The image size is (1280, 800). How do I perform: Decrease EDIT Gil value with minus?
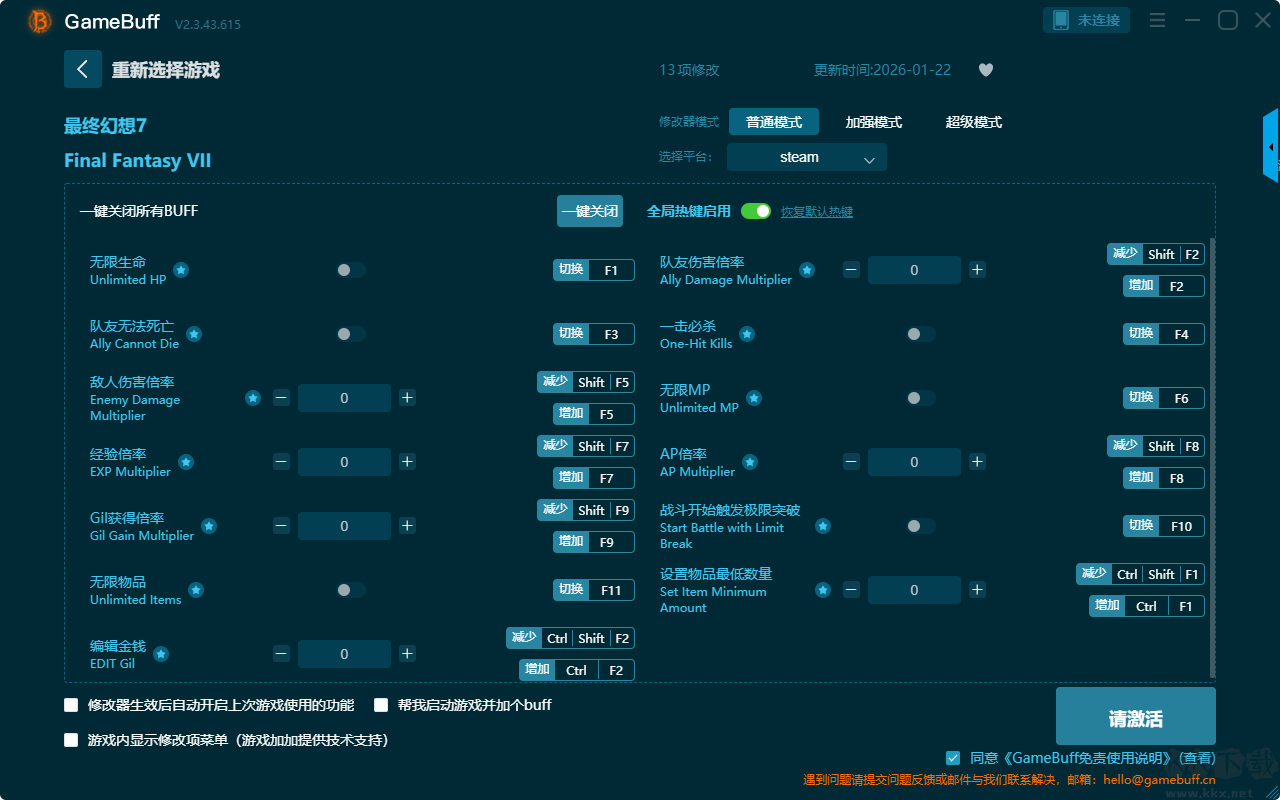pyautogui.click(x=281, y=654)
